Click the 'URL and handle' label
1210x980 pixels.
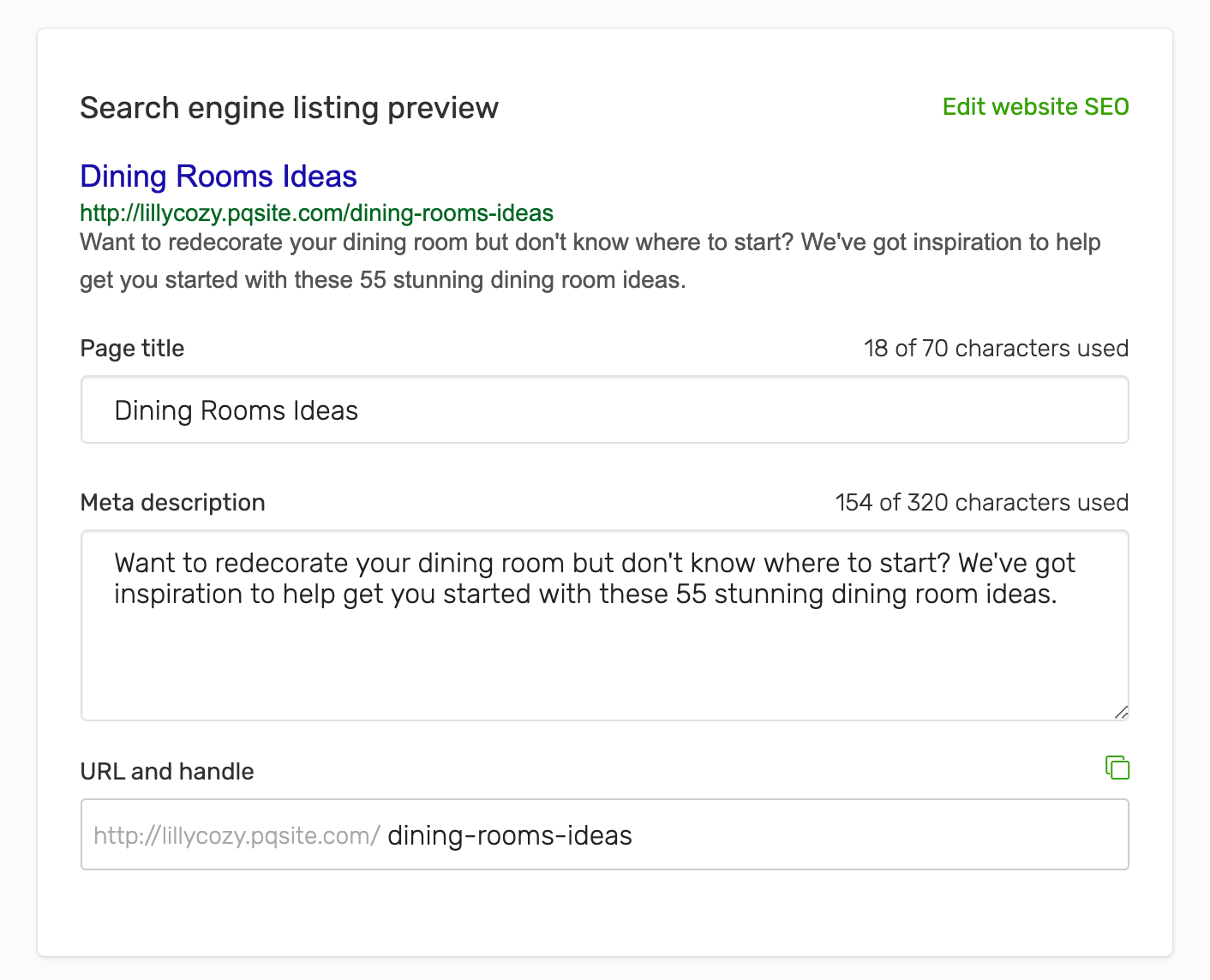point(167,772)
